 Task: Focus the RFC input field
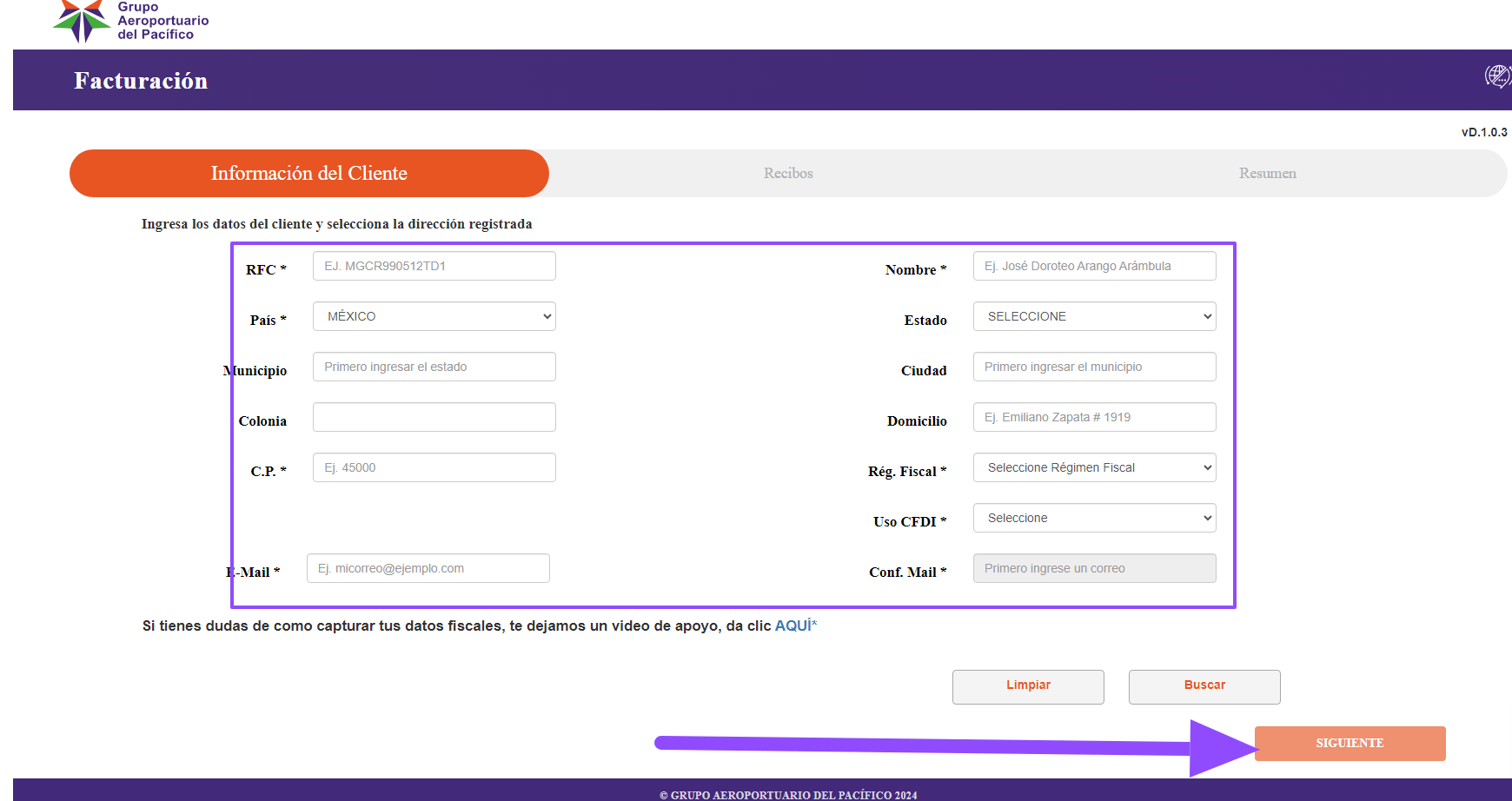click(434, 266)
